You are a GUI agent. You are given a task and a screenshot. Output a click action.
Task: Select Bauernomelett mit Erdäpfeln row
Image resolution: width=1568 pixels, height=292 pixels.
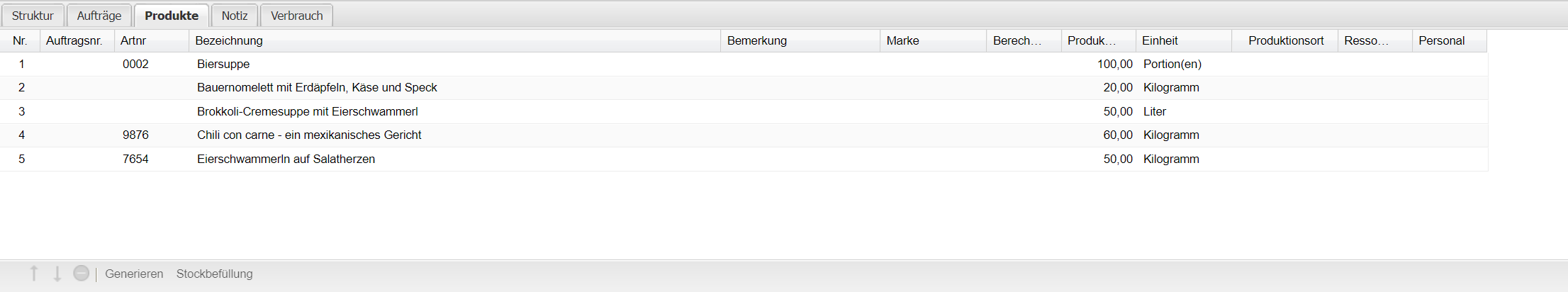[317, 88]
